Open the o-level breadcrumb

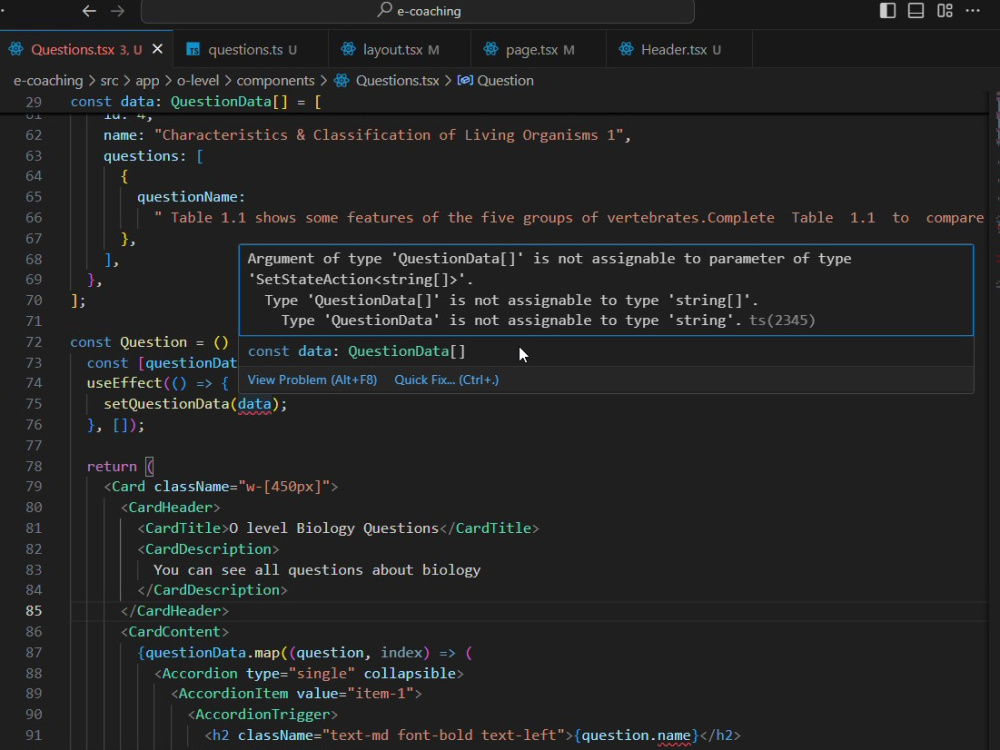(198, 80)
